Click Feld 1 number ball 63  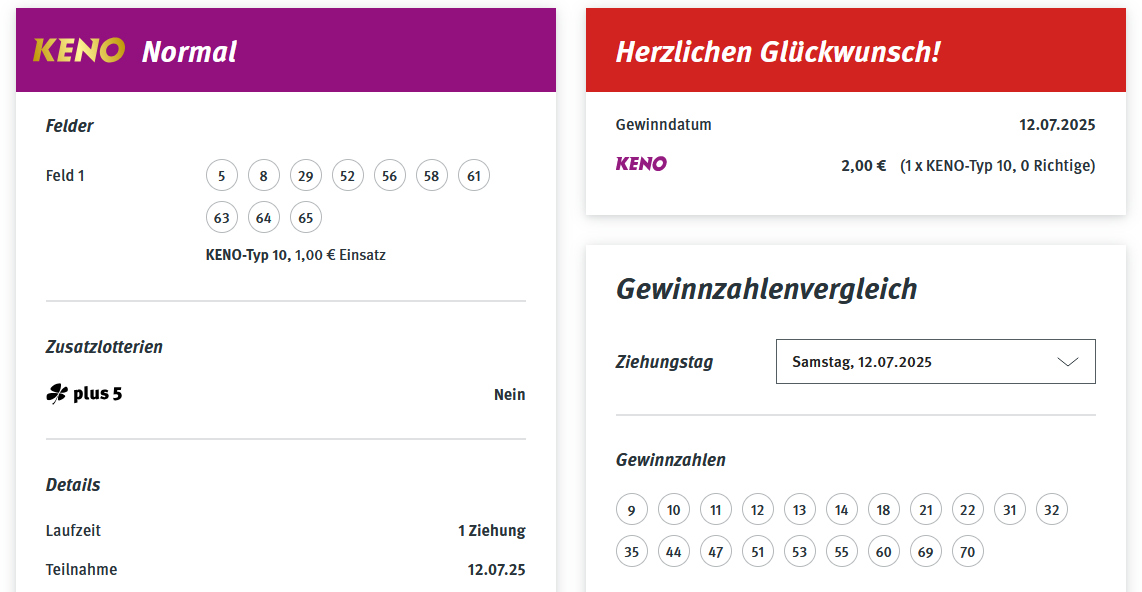221,217
